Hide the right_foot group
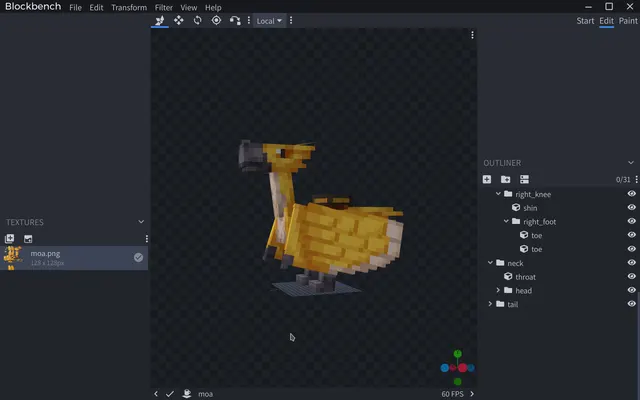The width and height of the screenshot is (640, 400). [631, 221]
